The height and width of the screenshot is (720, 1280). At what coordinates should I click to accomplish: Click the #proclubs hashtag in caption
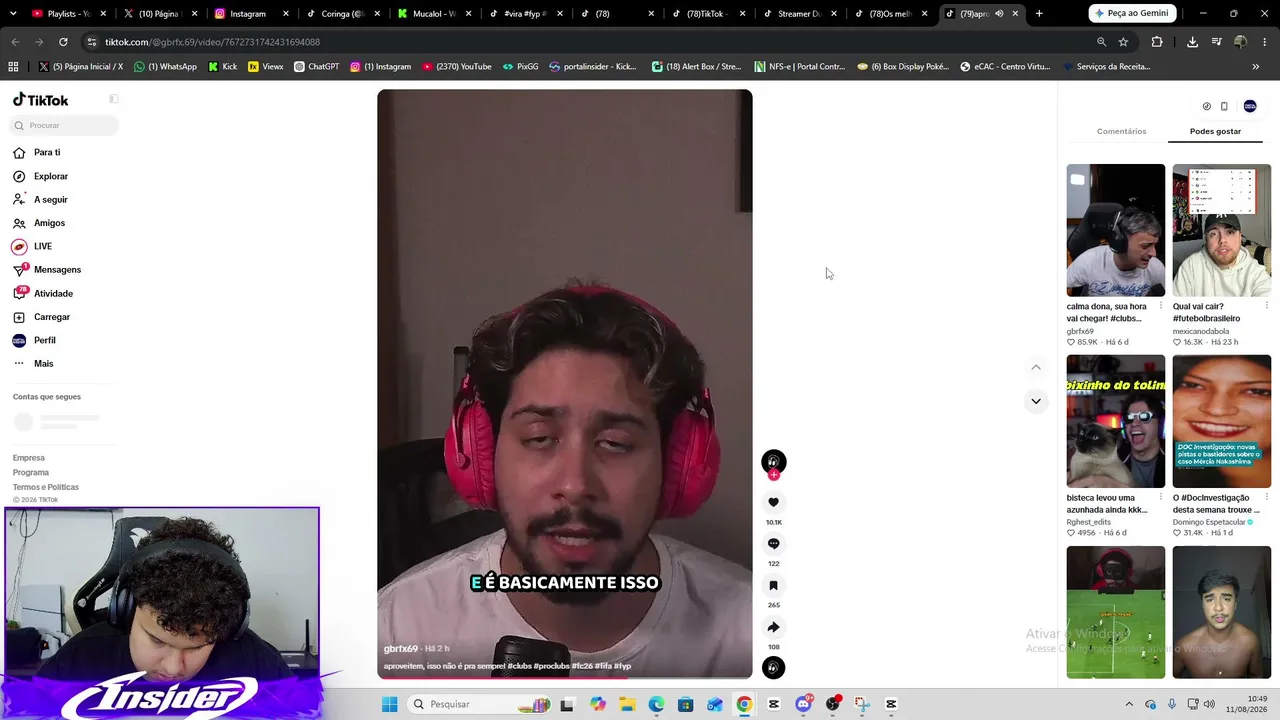click(552, 666)
